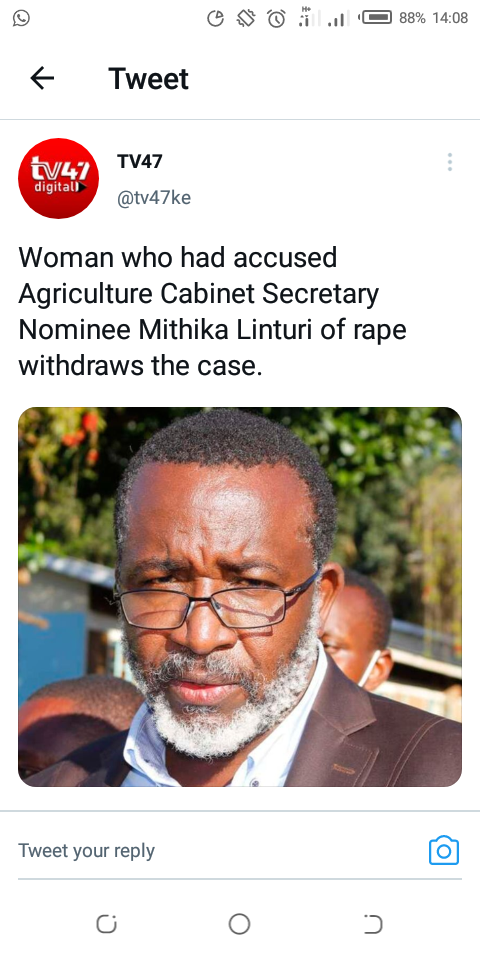The height and width of the screenshot is (960, 480).
Task: Open the TV47 profile avatar
Action: tap(59, 178)
